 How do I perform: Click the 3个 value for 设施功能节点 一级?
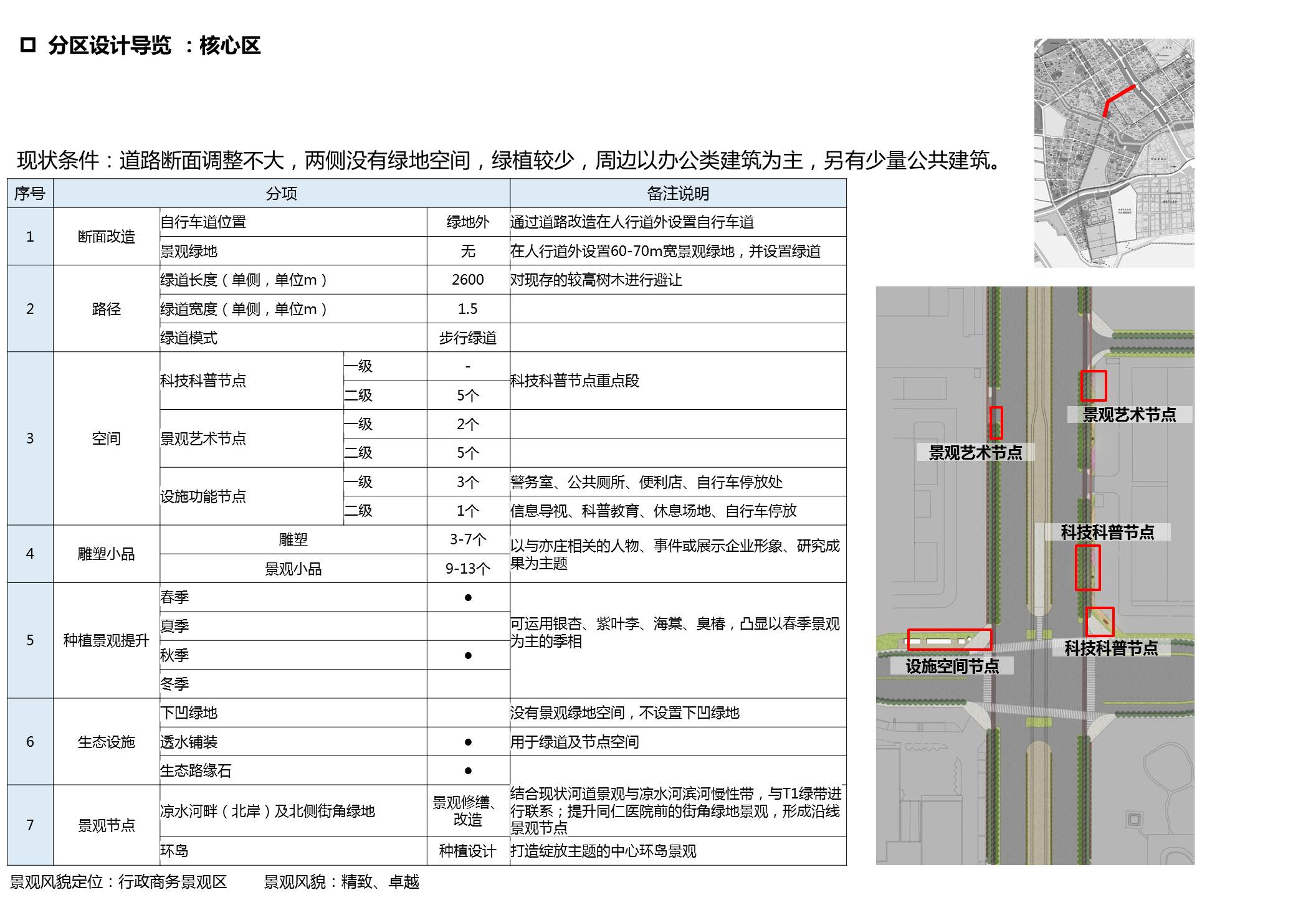click(x=468, y=482)
